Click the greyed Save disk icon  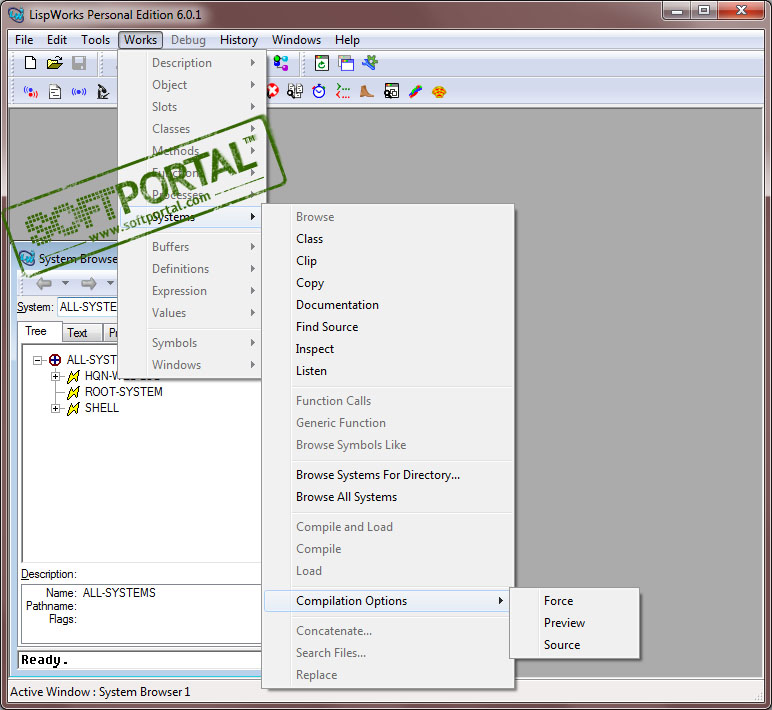point(79,63)
